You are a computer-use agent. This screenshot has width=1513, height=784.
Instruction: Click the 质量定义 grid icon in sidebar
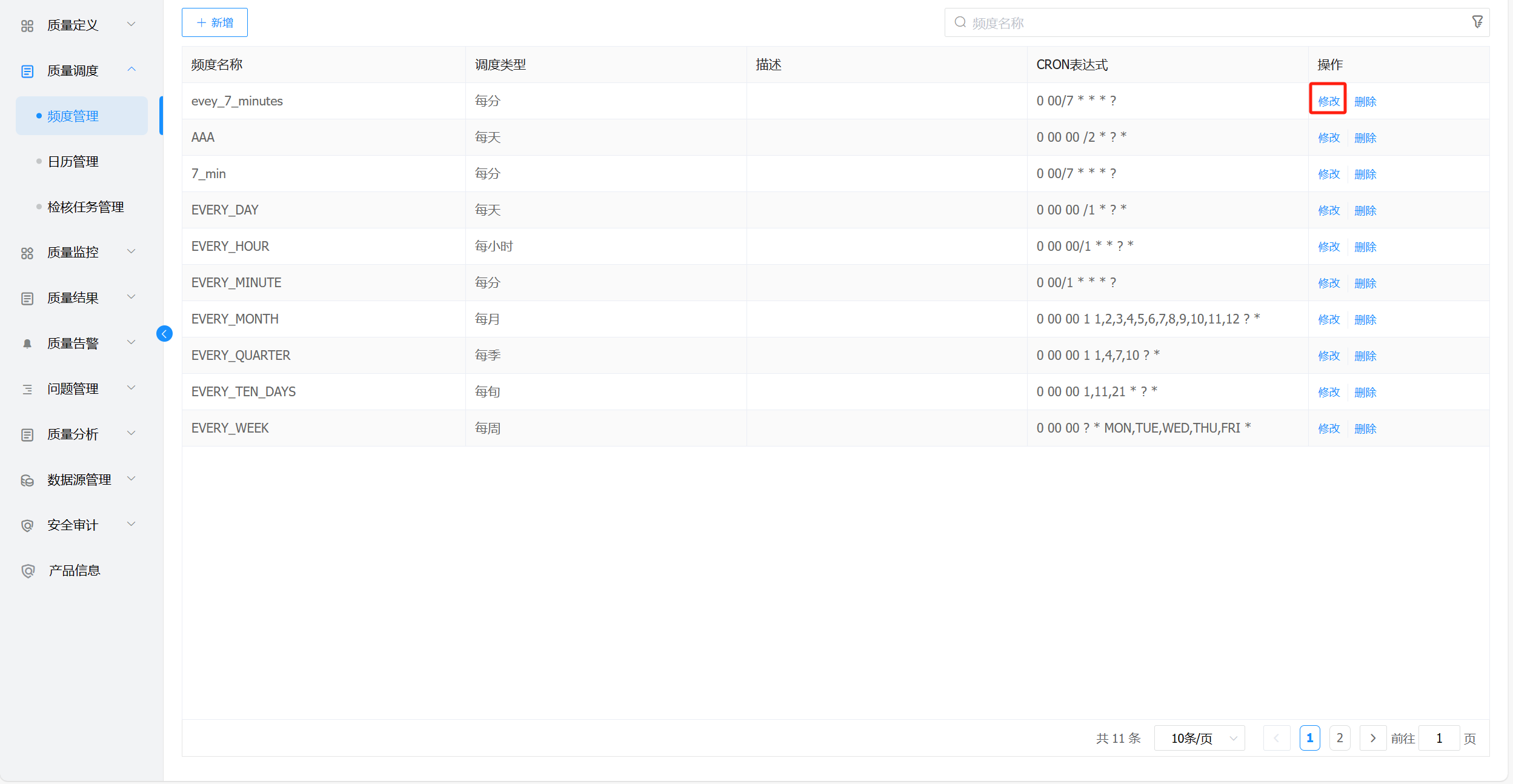click(x=27, y=25)
